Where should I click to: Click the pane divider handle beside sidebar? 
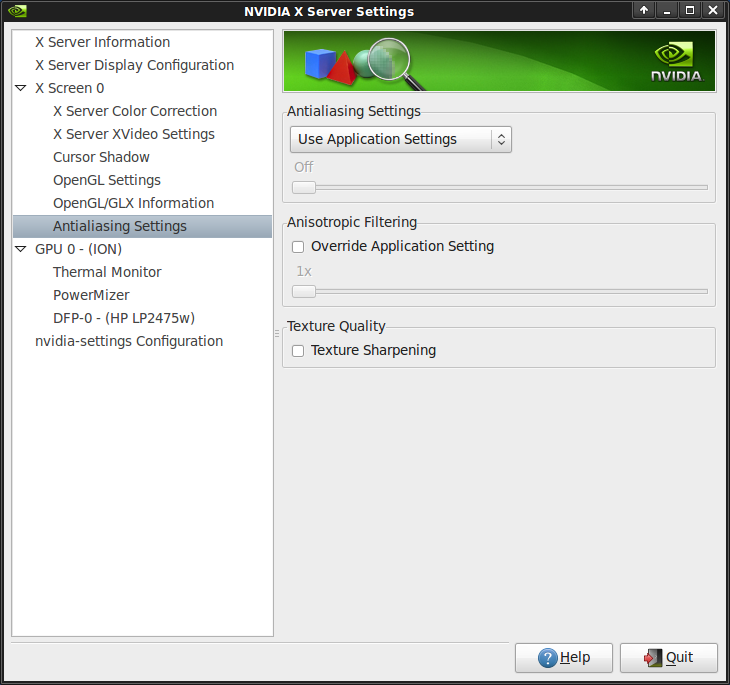pyautogui.click(x=277, y=333)
